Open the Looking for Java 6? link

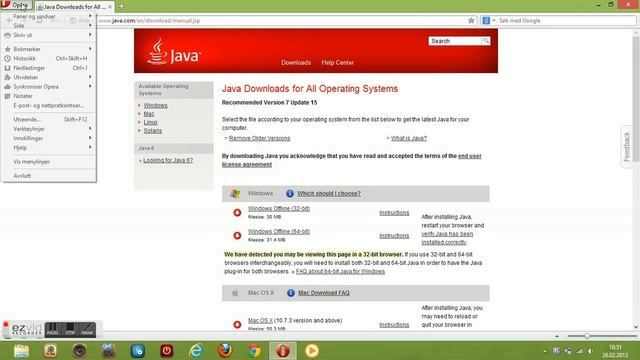tap(168, 160)
